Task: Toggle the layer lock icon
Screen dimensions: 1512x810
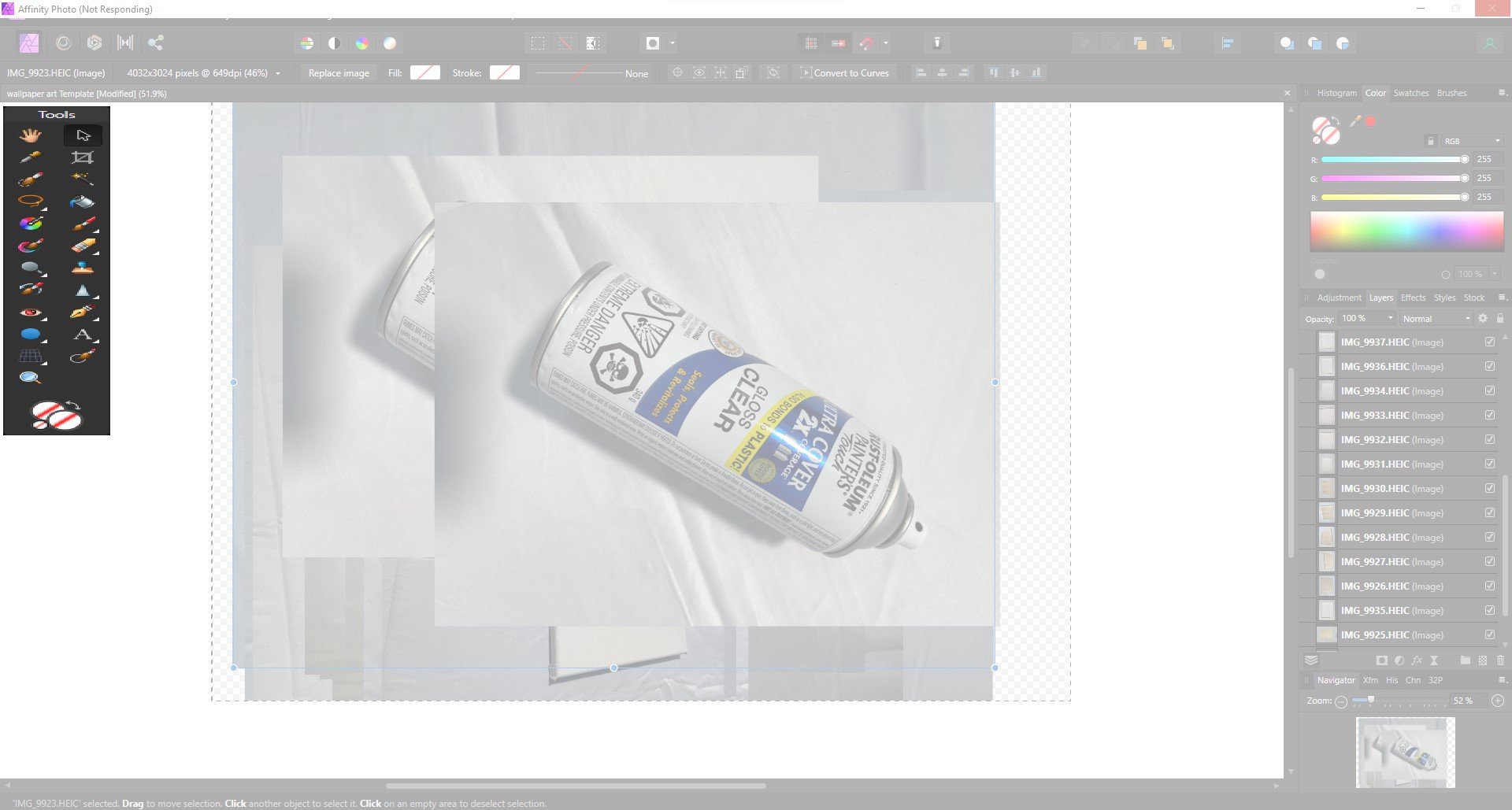Action: pyautogui.click(x=1500, y=318)
